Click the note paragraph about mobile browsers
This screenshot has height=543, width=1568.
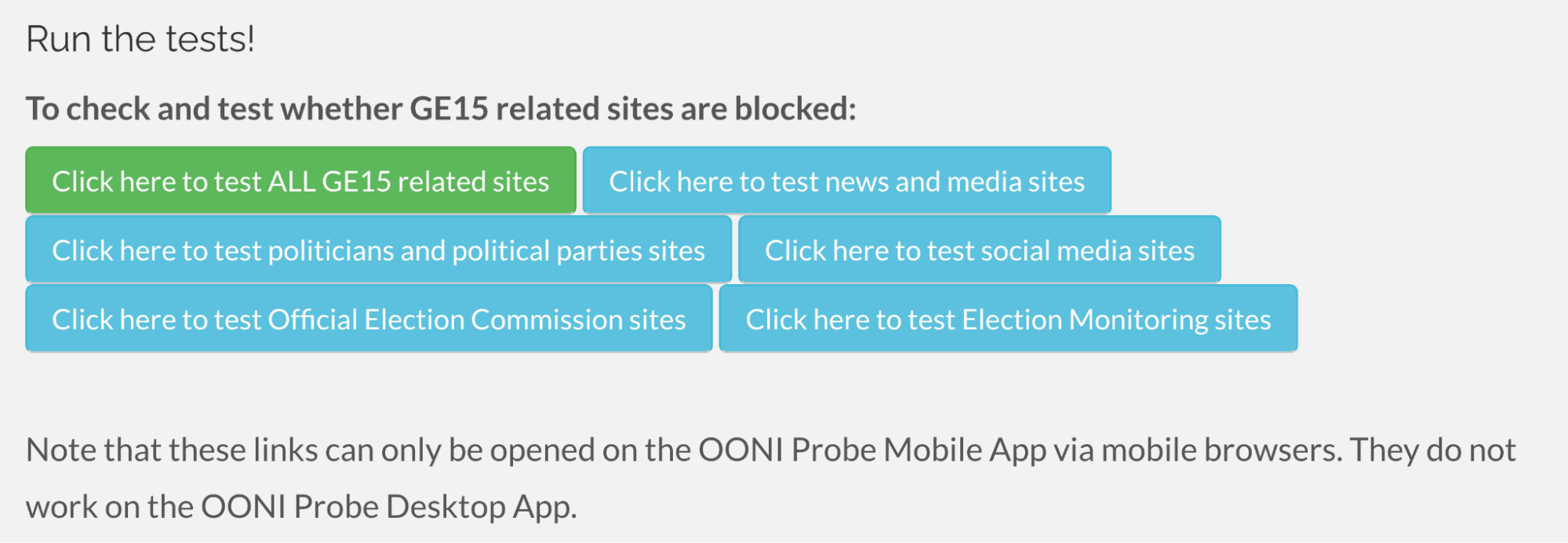770,450
